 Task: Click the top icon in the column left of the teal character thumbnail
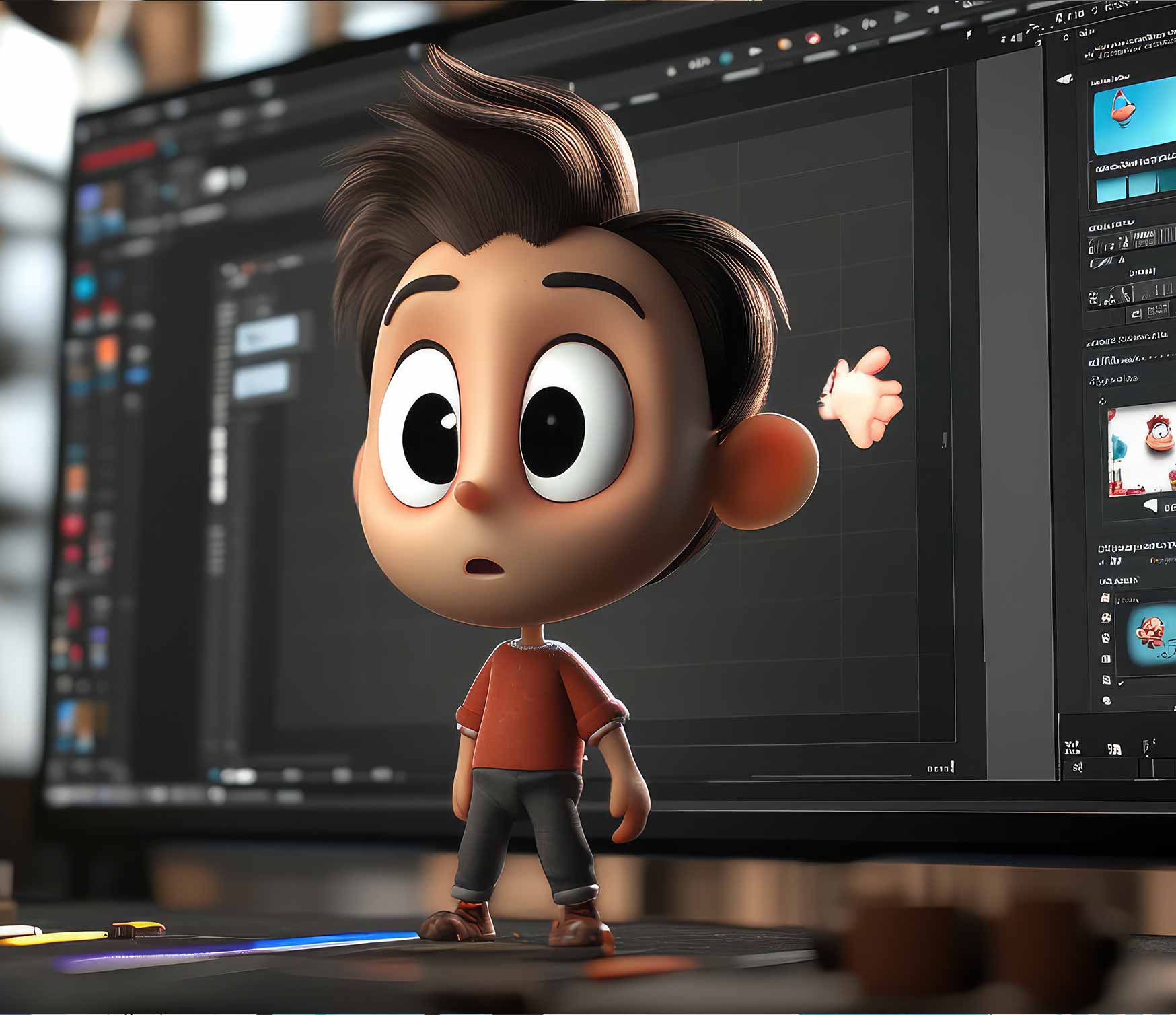pos(1105,598)
